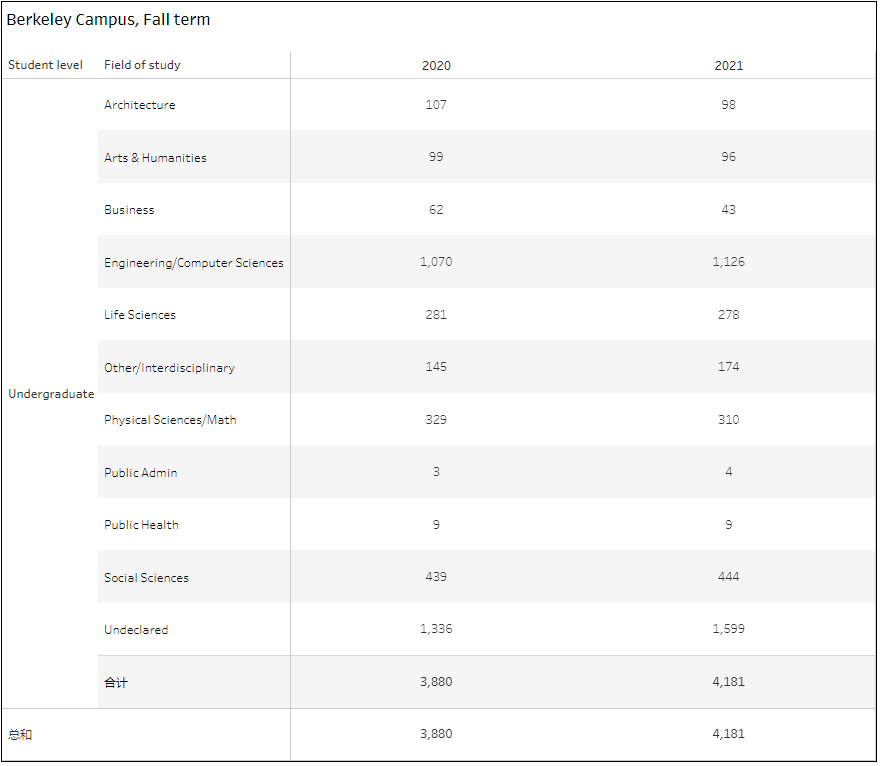Select the Social Sciences row label
The height and width of the screenshot is (766, 880).
pos(146,577)
